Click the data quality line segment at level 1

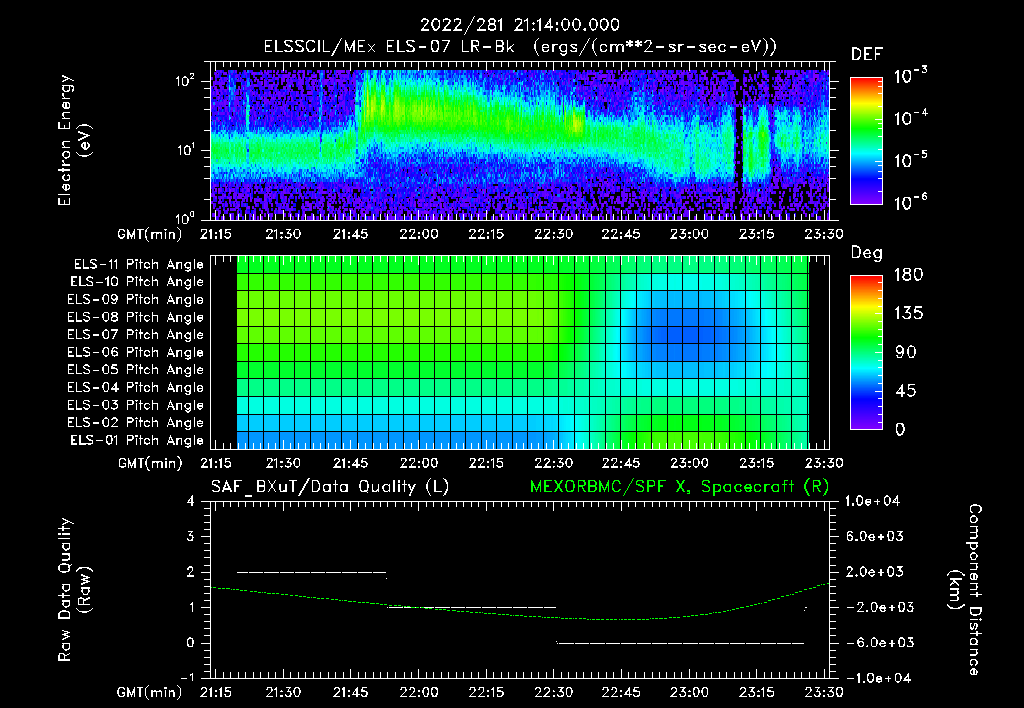(x=472, y=607)
